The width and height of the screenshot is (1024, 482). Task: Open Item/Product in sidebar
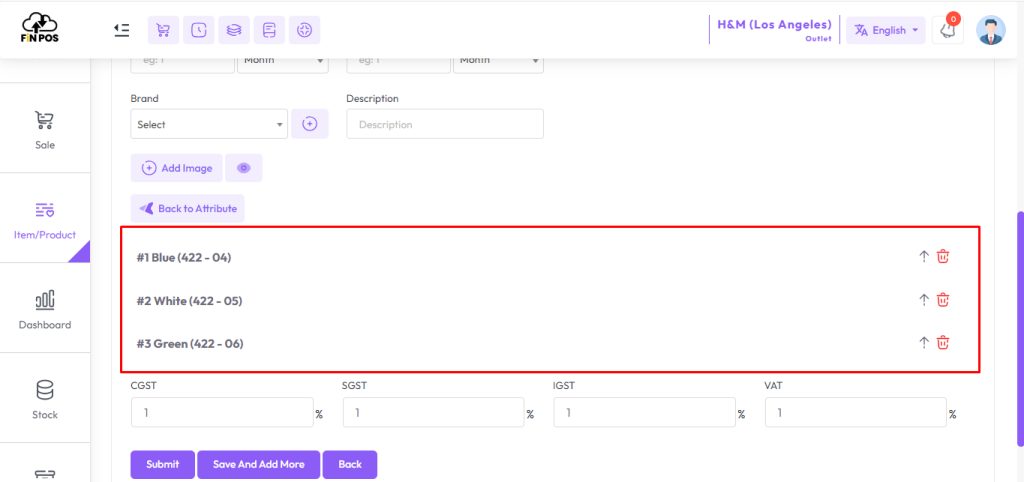click(x=44, y=219)
